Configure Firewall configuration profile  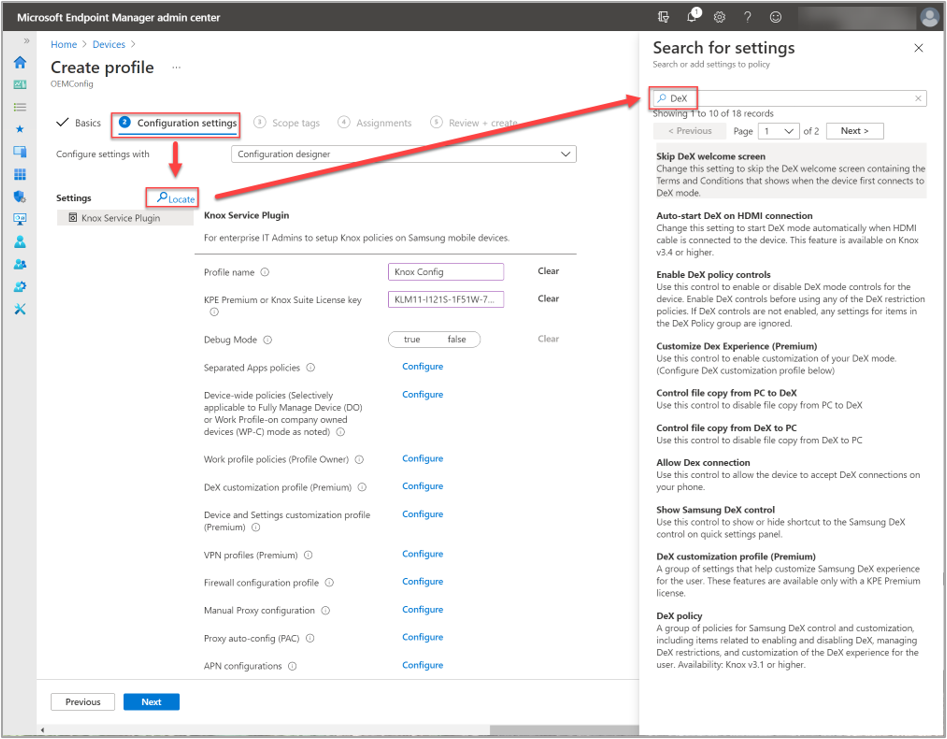point(423,581)
